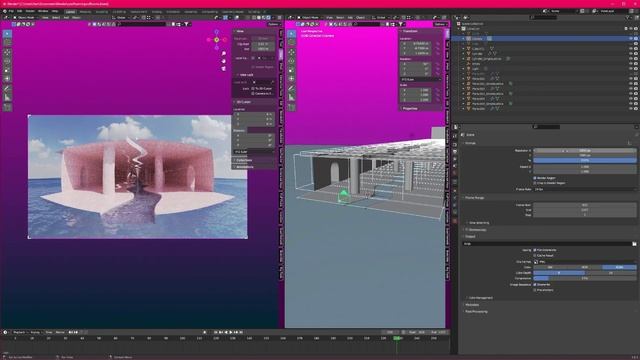The width and height of the screenshot is (640, 360).
Task: Click the output path folder browse icon
Action: coord(634,244)
